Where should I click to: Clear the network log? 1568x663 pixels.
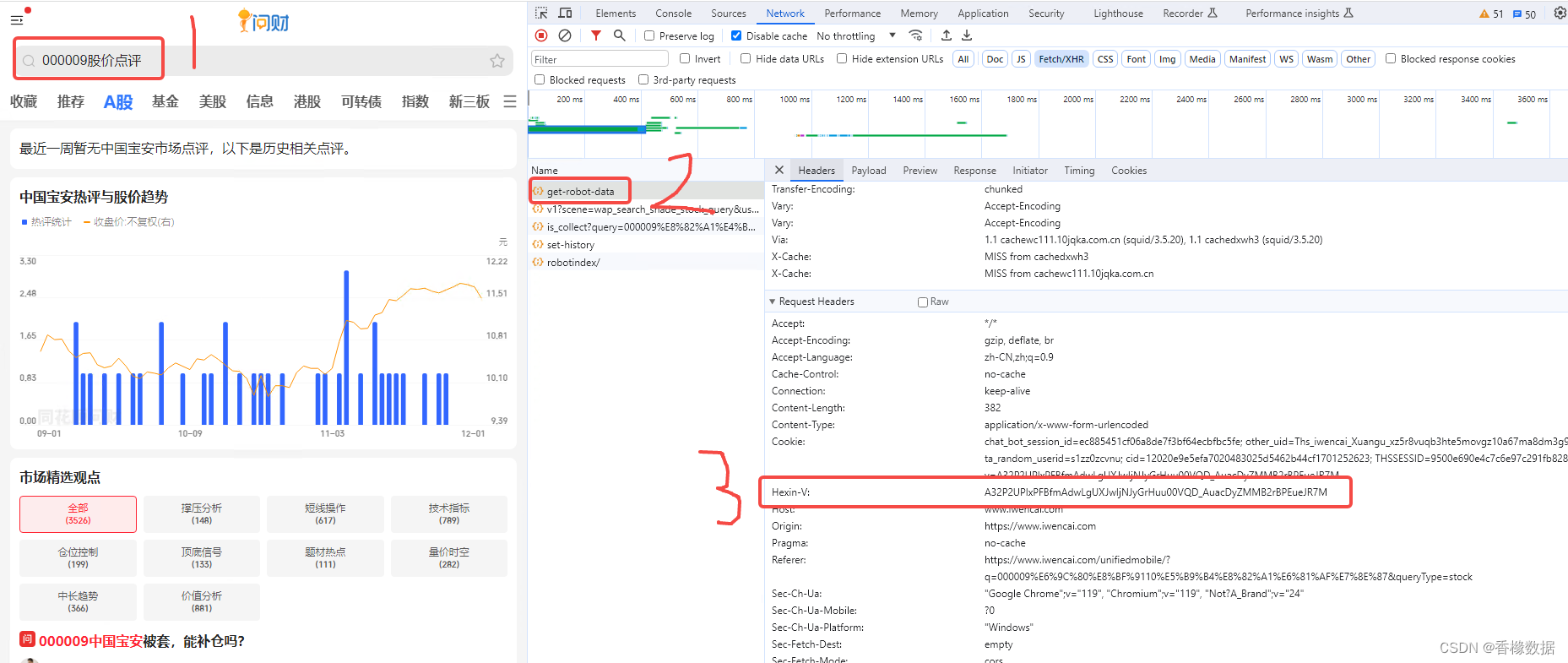click(565, 35)
